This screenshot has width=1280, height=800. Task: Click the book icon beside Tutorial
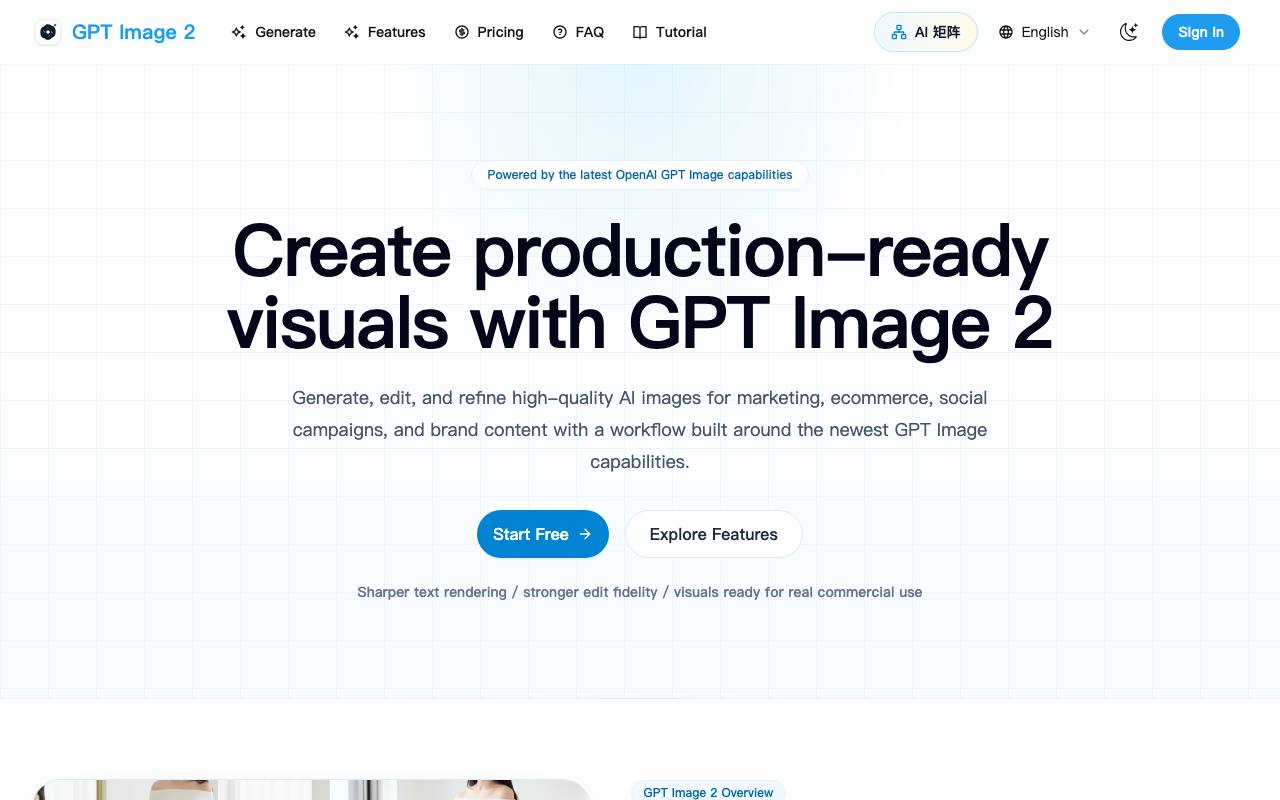tap(640, 32)
